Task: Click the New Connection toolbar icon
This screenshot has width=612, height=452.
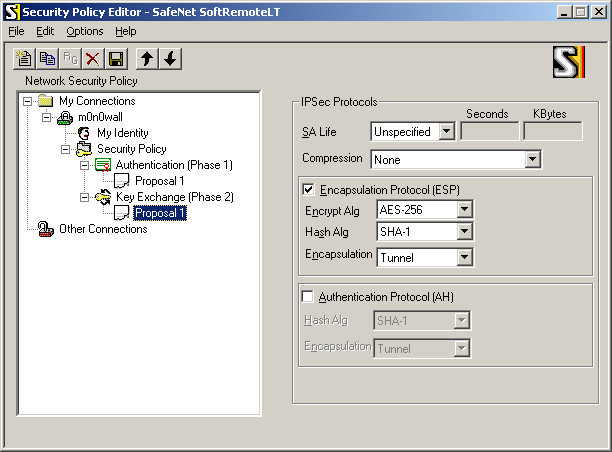Action: (24, 59)
